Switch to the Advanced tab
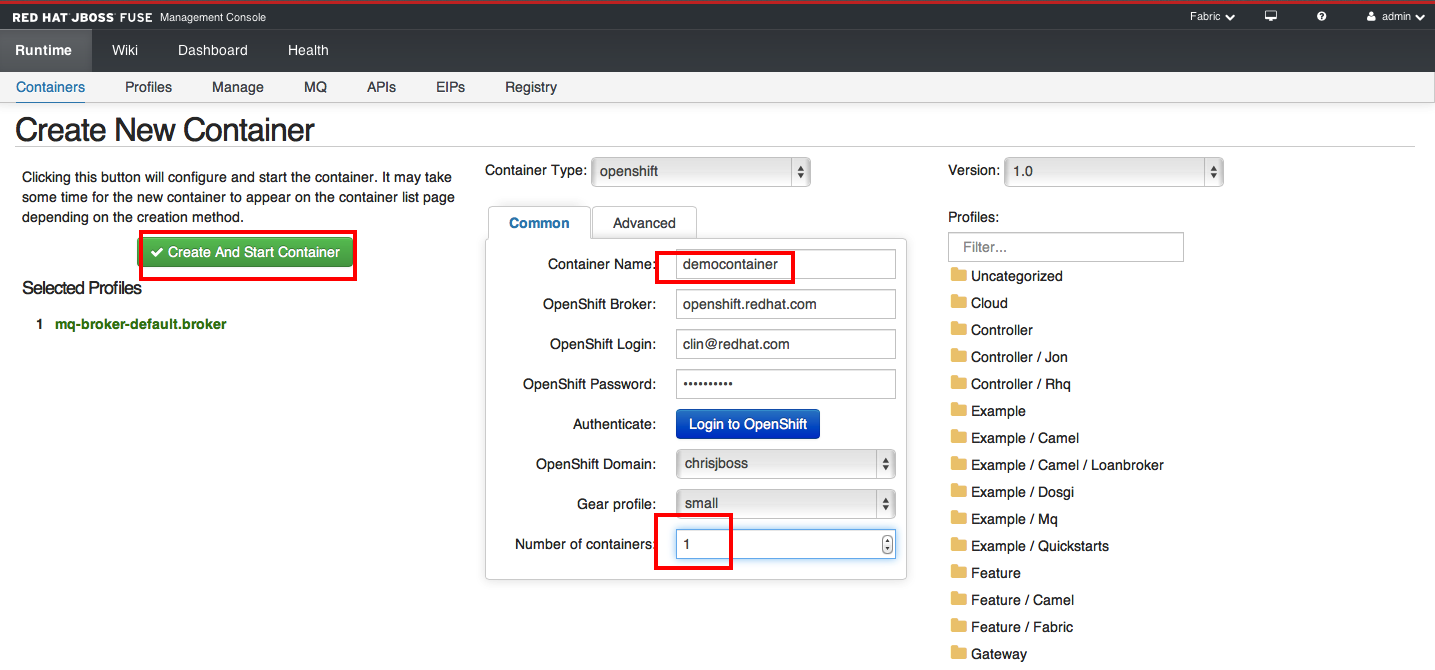This screenshot has height=670, width=1435. 644,223
